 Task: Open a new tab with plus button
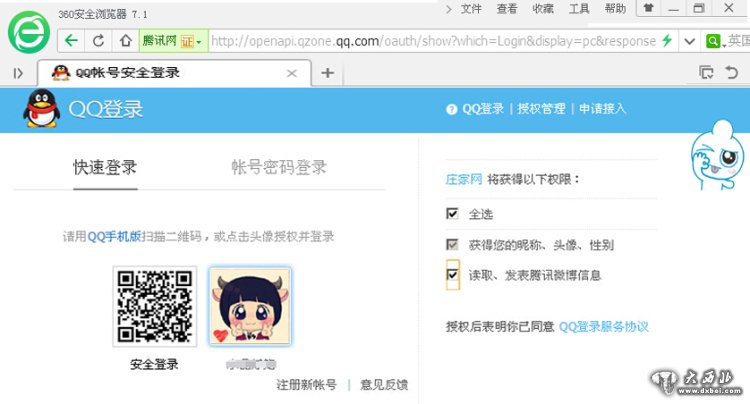[x=327, y=73]
